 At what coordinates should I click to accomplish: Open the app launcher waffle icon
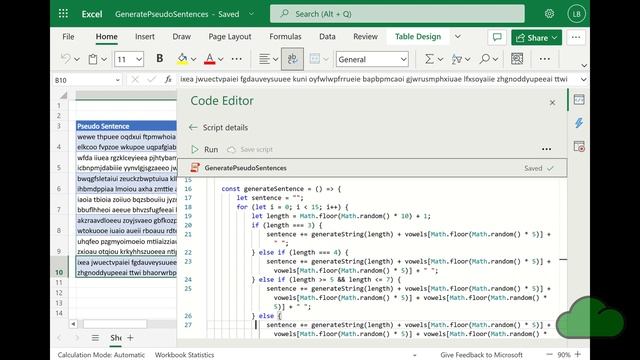[x=63, y=14]
